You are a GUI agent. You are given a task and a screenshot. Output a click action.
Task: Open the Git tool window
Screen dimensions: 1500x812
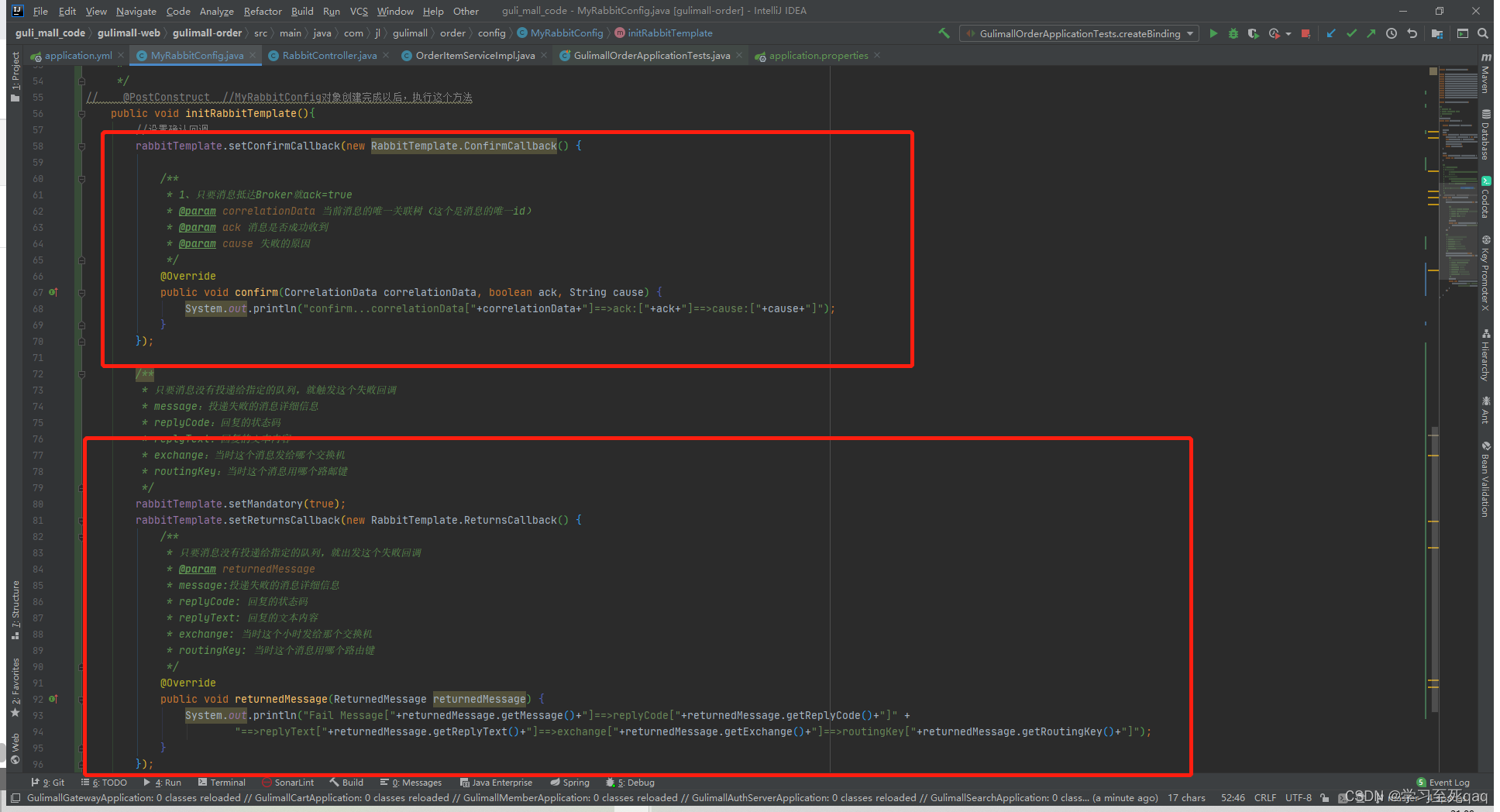pos(48,783)
